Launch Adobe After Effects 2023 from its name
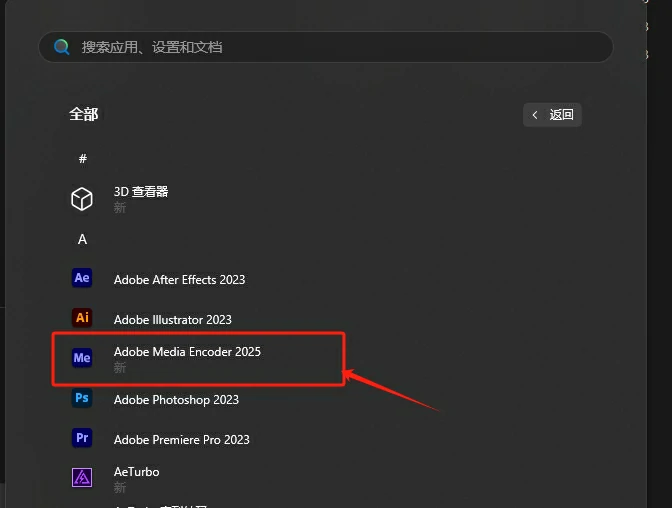This screenshot has width=672, height=508. [179, 279]
